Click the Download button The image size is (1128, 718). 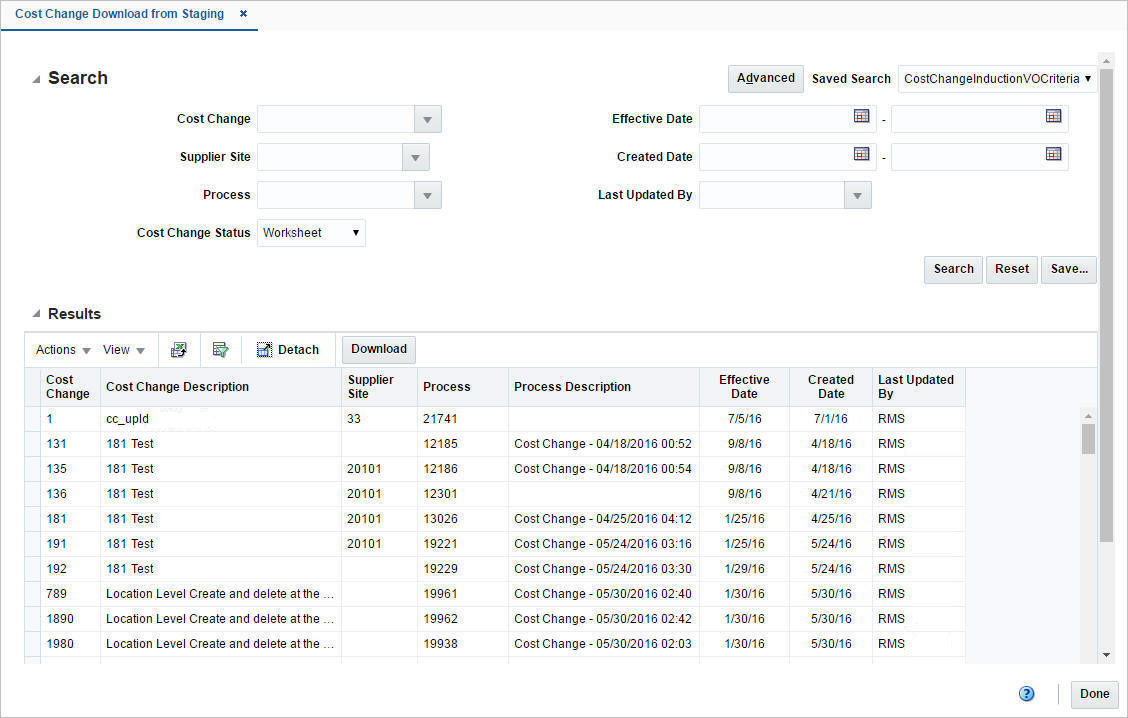coord(378,349)
